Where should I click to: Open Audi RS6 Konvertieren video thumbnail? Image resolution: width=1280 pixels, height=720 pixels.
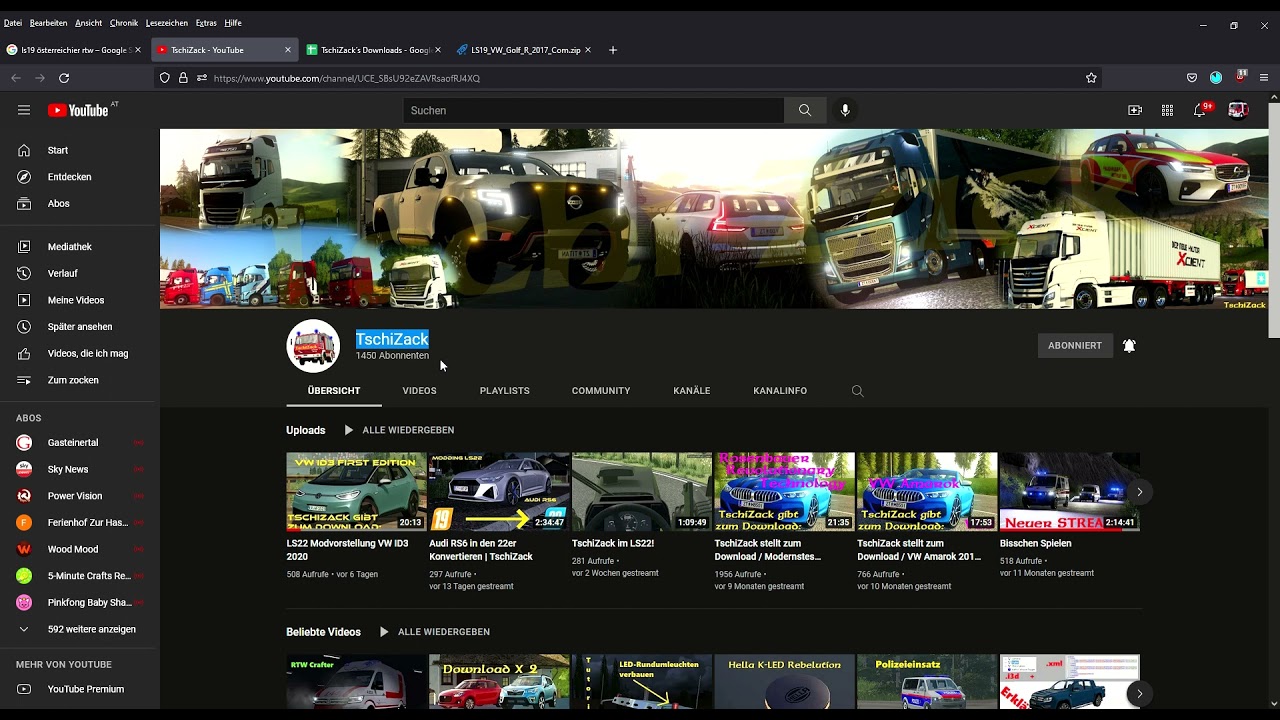point(499,492)
